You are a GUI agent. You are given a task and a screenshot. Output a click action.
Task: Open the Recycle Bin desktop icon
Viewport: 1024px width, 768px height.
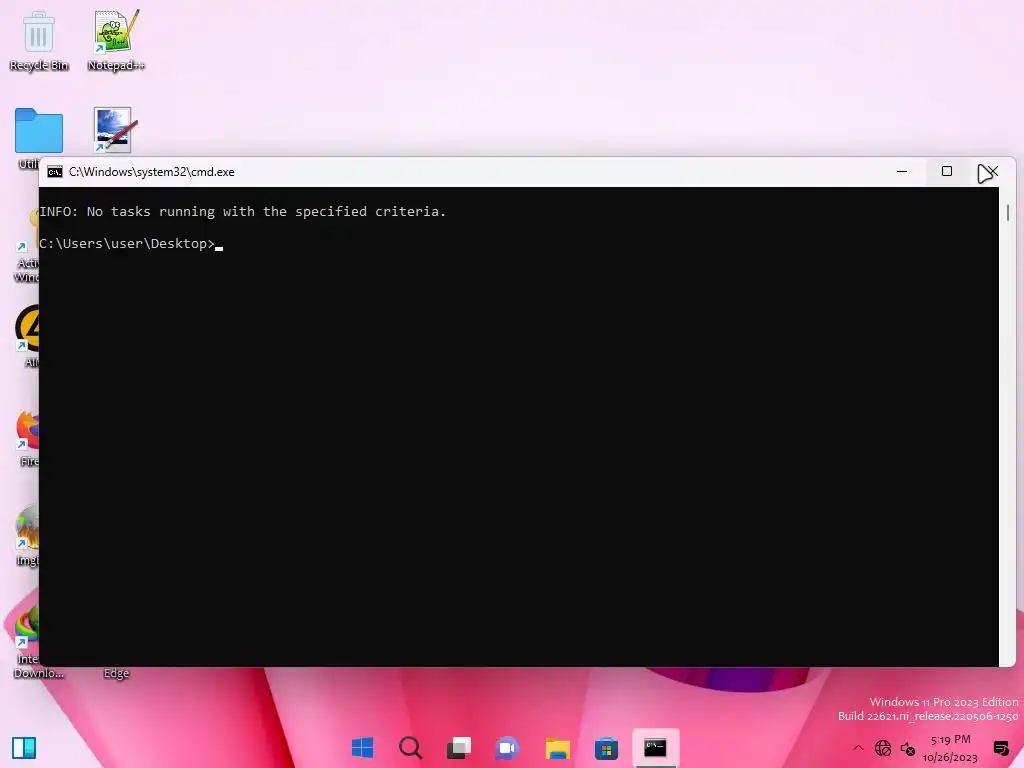39,40
